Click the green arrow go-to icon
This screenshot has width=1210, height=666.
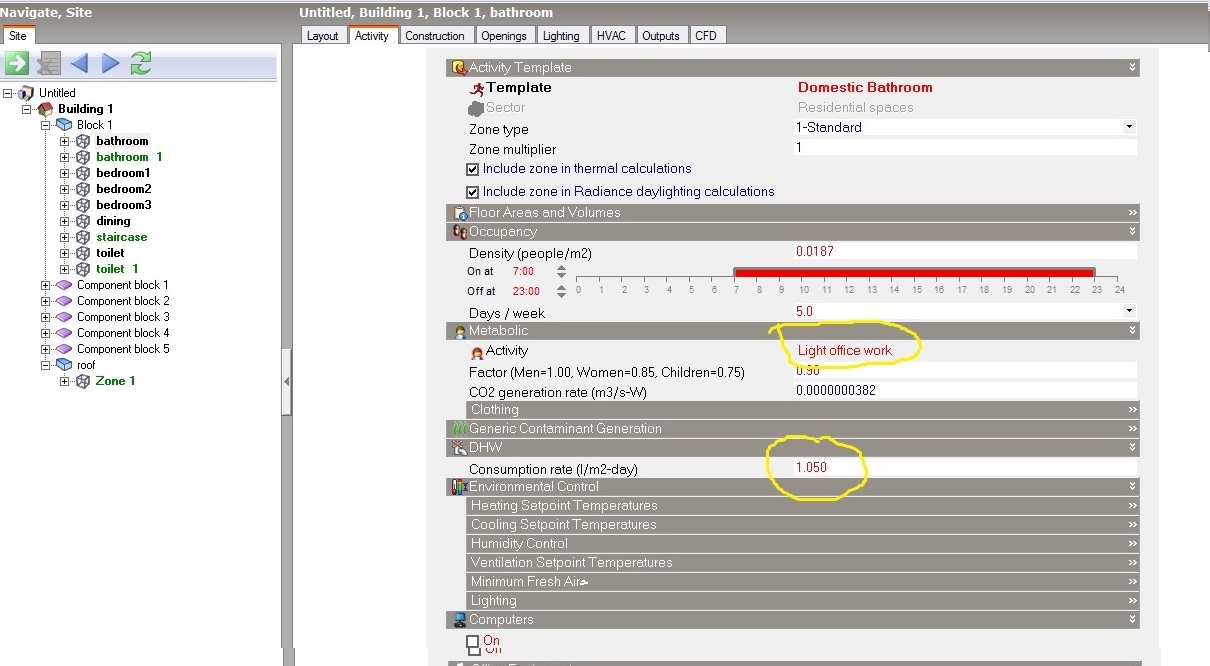(16, 64)
